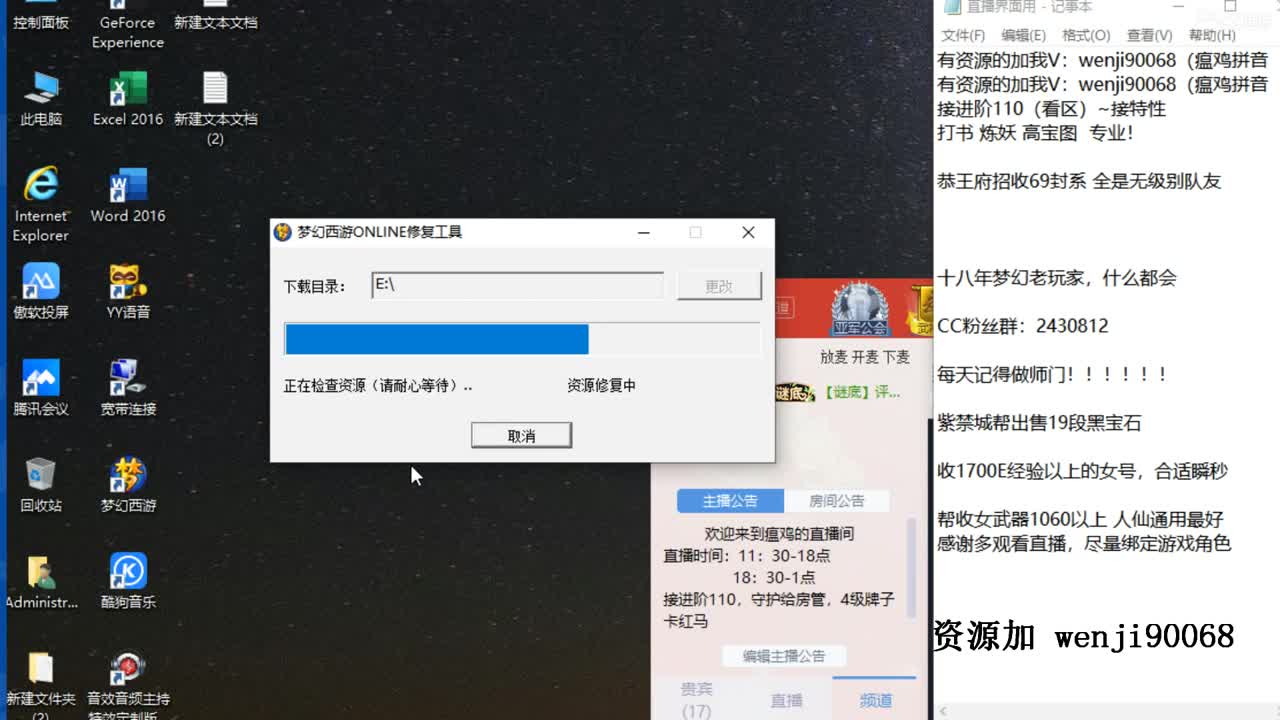This screenshot has width=1280, height=720.
Task: Click the 资源加 wenji90068 overlay text
Action: click(x=1084, y=635)
